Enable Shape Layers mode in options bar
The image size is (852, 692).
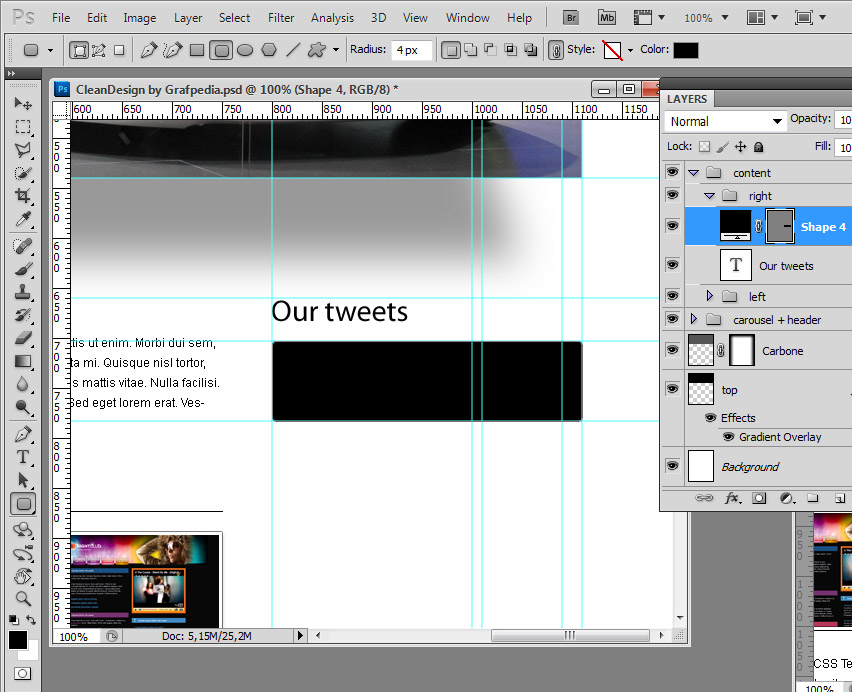click(x=79, y=51)
